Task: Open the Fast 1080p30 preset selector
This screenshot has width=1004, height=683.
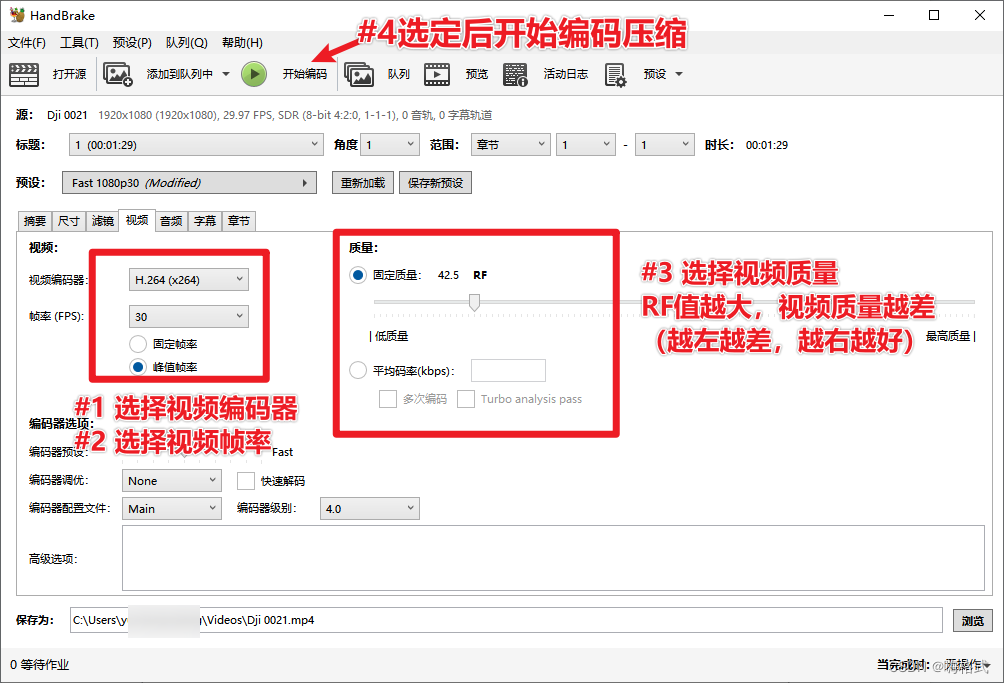Action: [189, 182]
